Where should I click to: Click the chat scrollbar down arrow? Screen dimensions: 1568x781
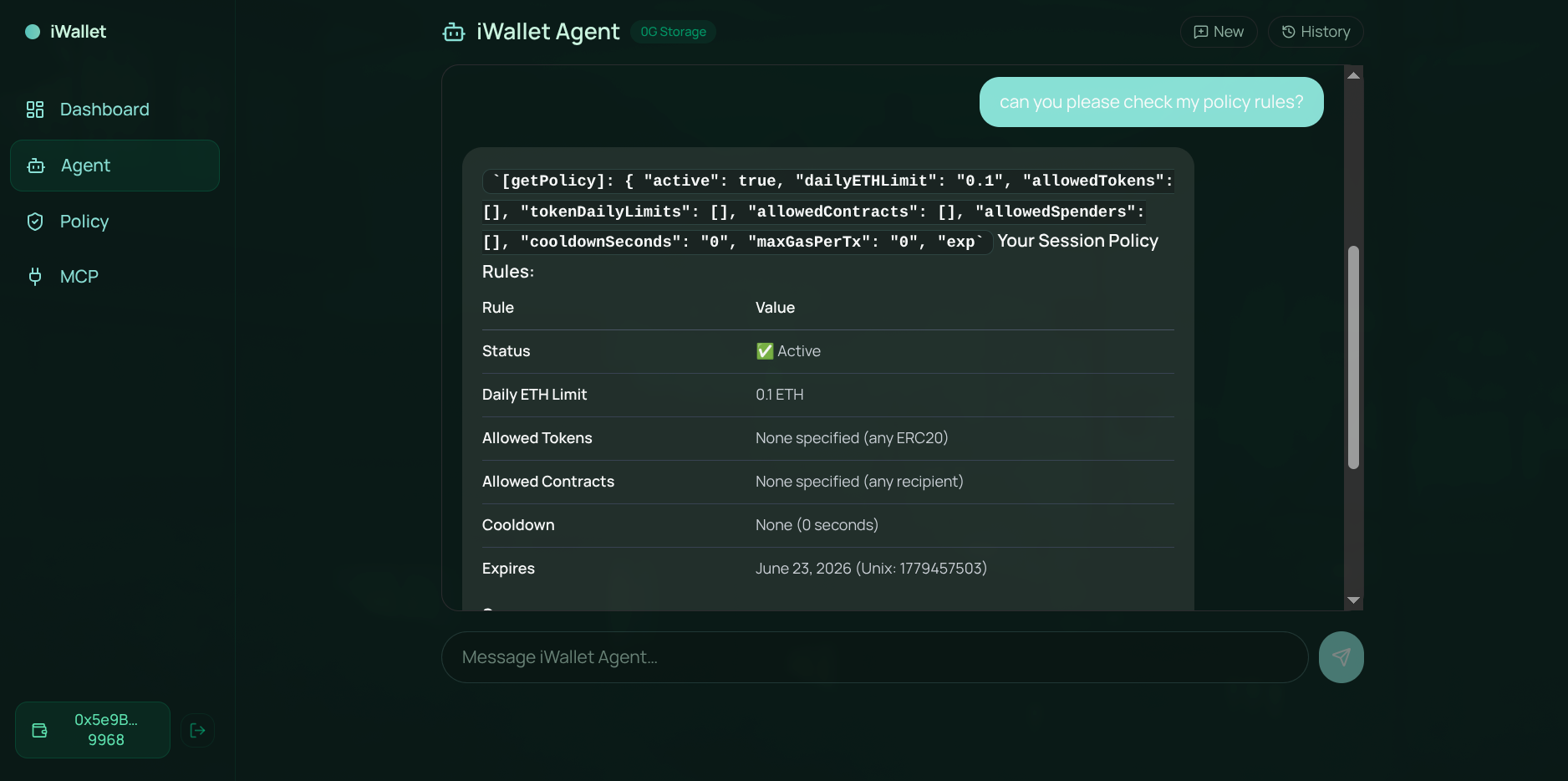coord(1354,600)
